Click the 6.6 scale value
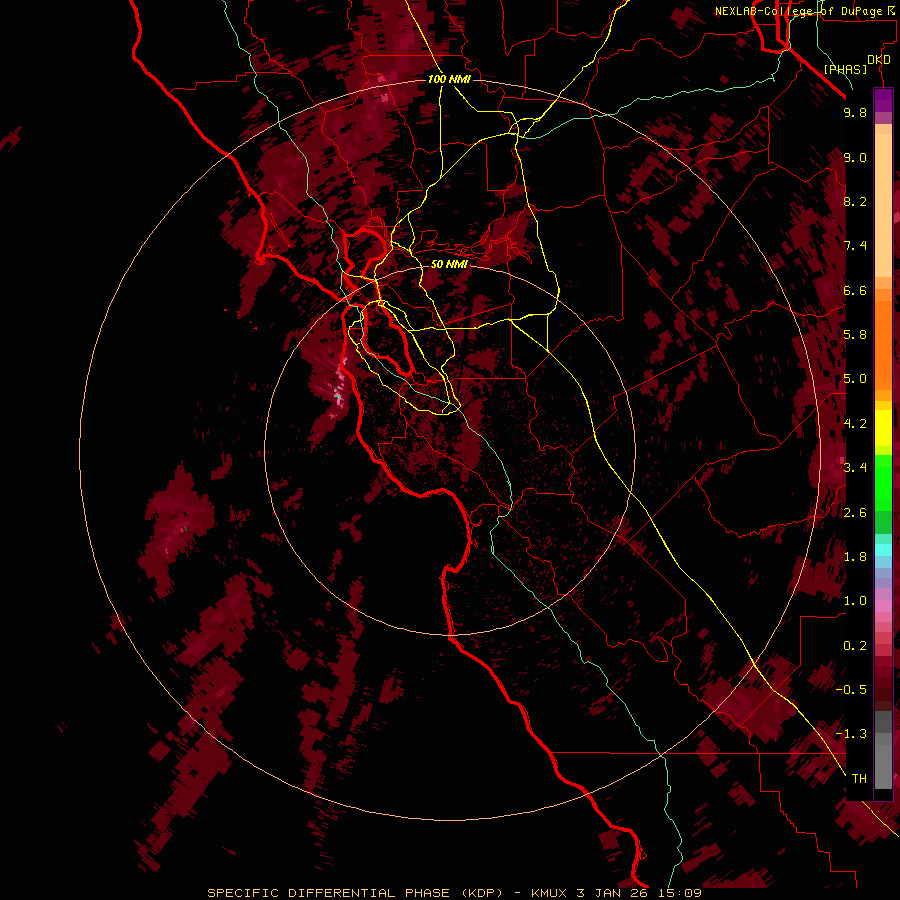900x900 pixels. [855, 290]
